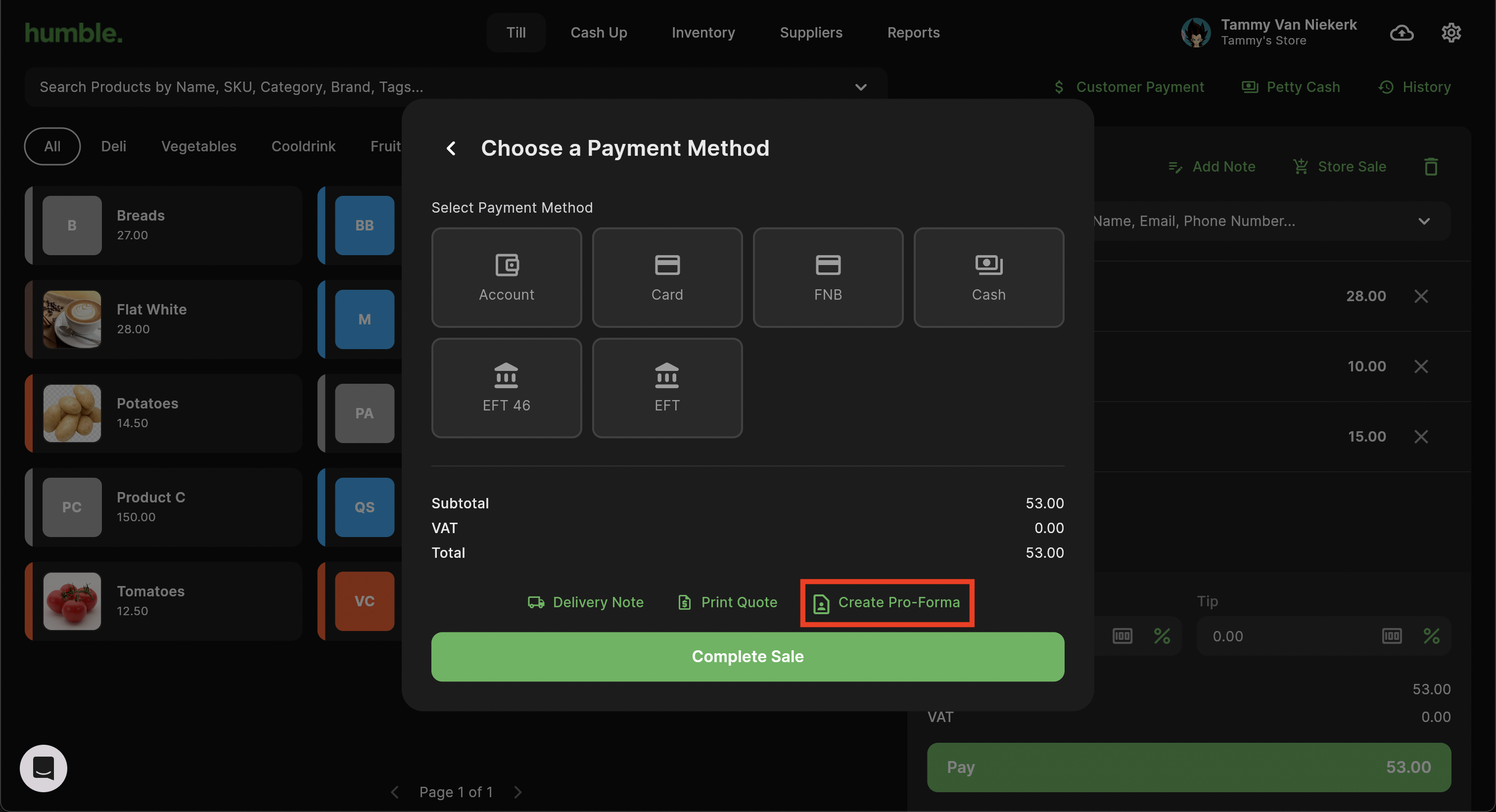This screenshot has width=1496, height=812.
Task: Go to previous products page
Action: coord(394,792)
